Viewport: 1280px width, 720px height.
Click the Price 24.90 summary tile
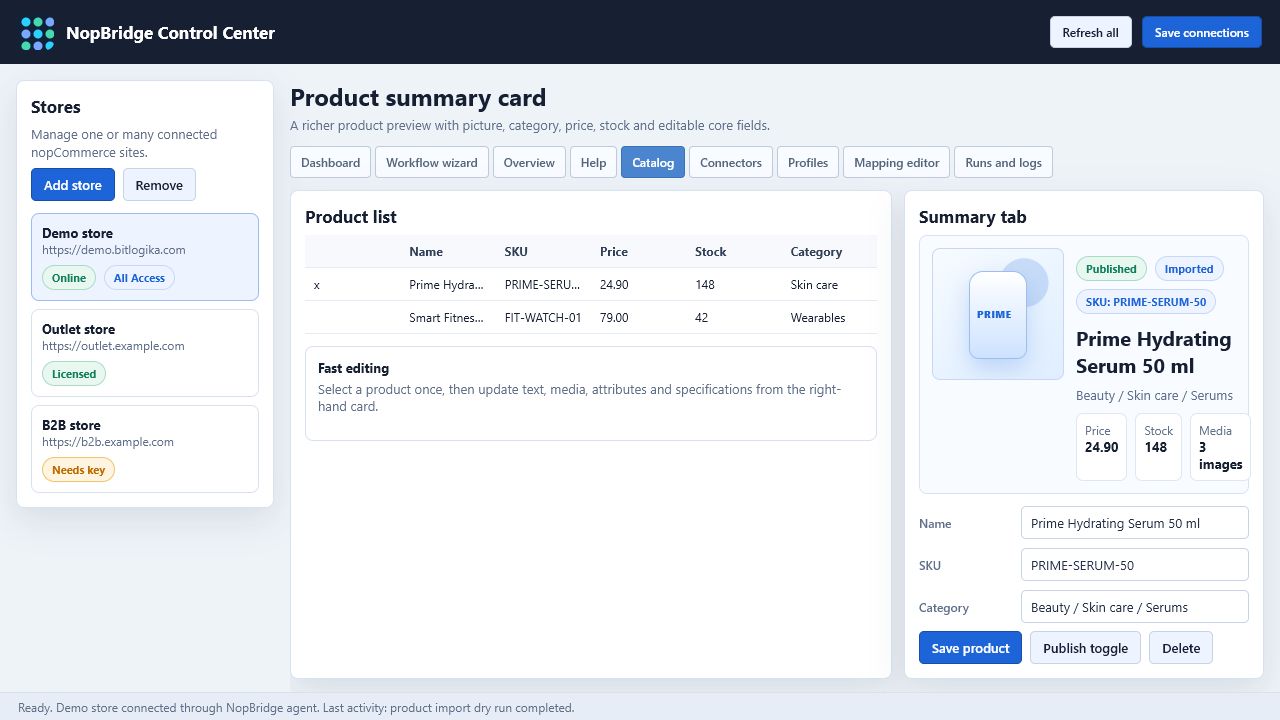point(1101,447)
